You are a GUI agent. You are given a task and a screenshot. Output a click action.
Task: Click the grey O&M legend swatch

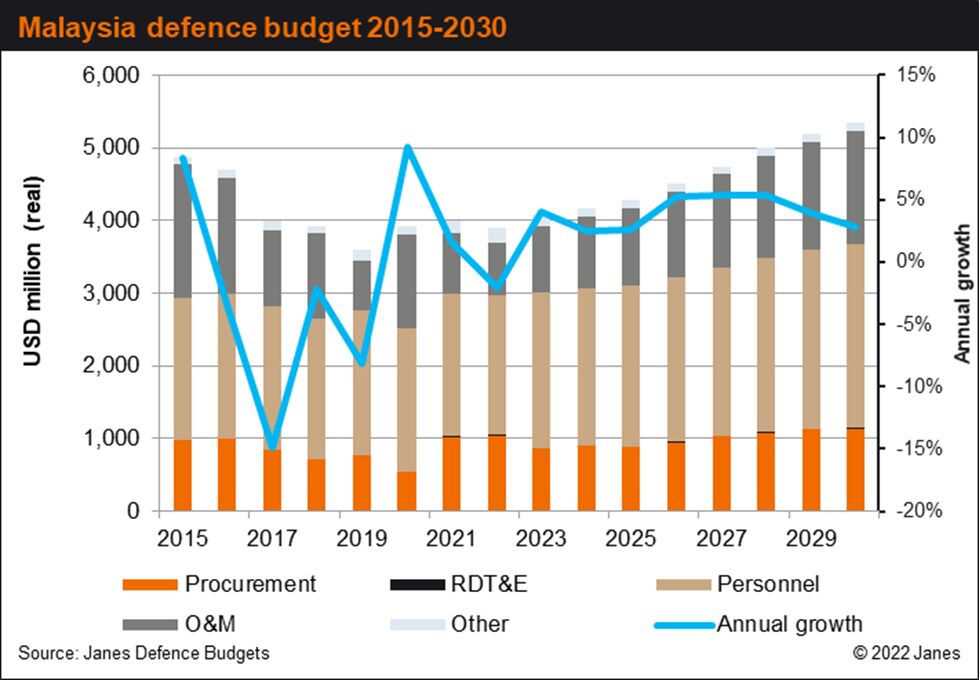(x=150, y=624)
